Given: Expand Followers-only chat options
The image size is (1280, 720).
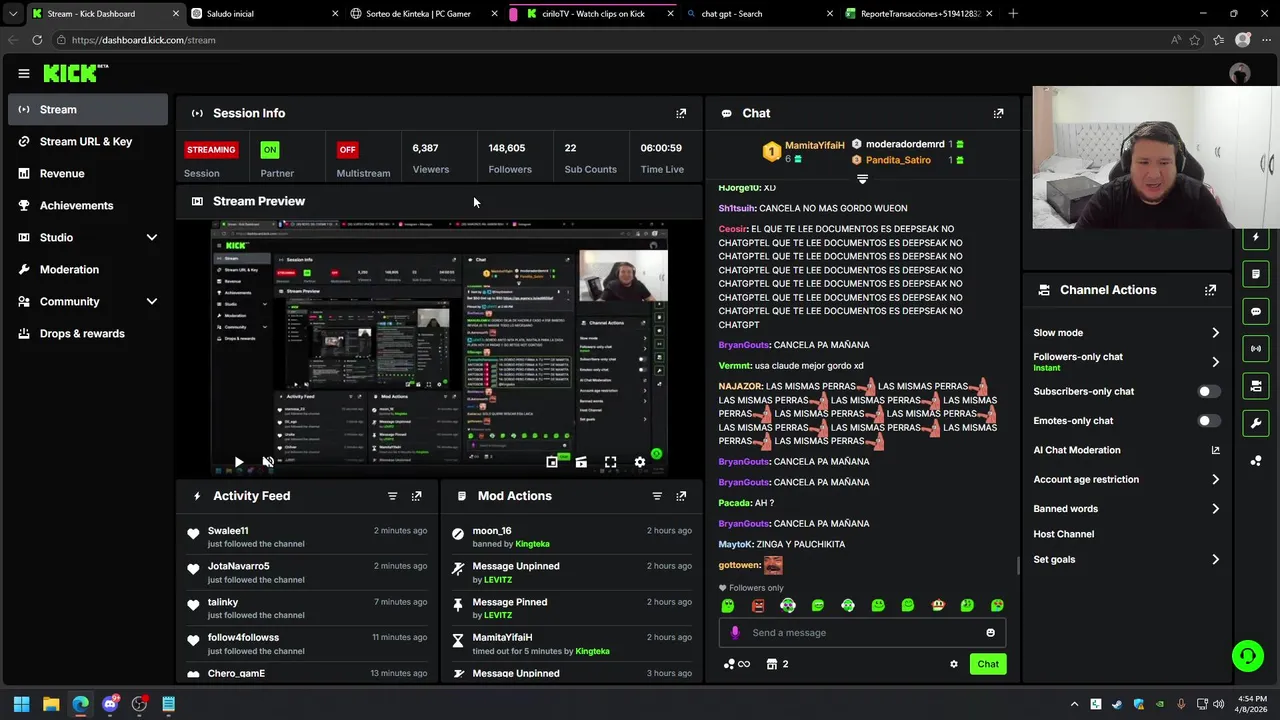Looking at the screenshot, I should [1215, 362].
